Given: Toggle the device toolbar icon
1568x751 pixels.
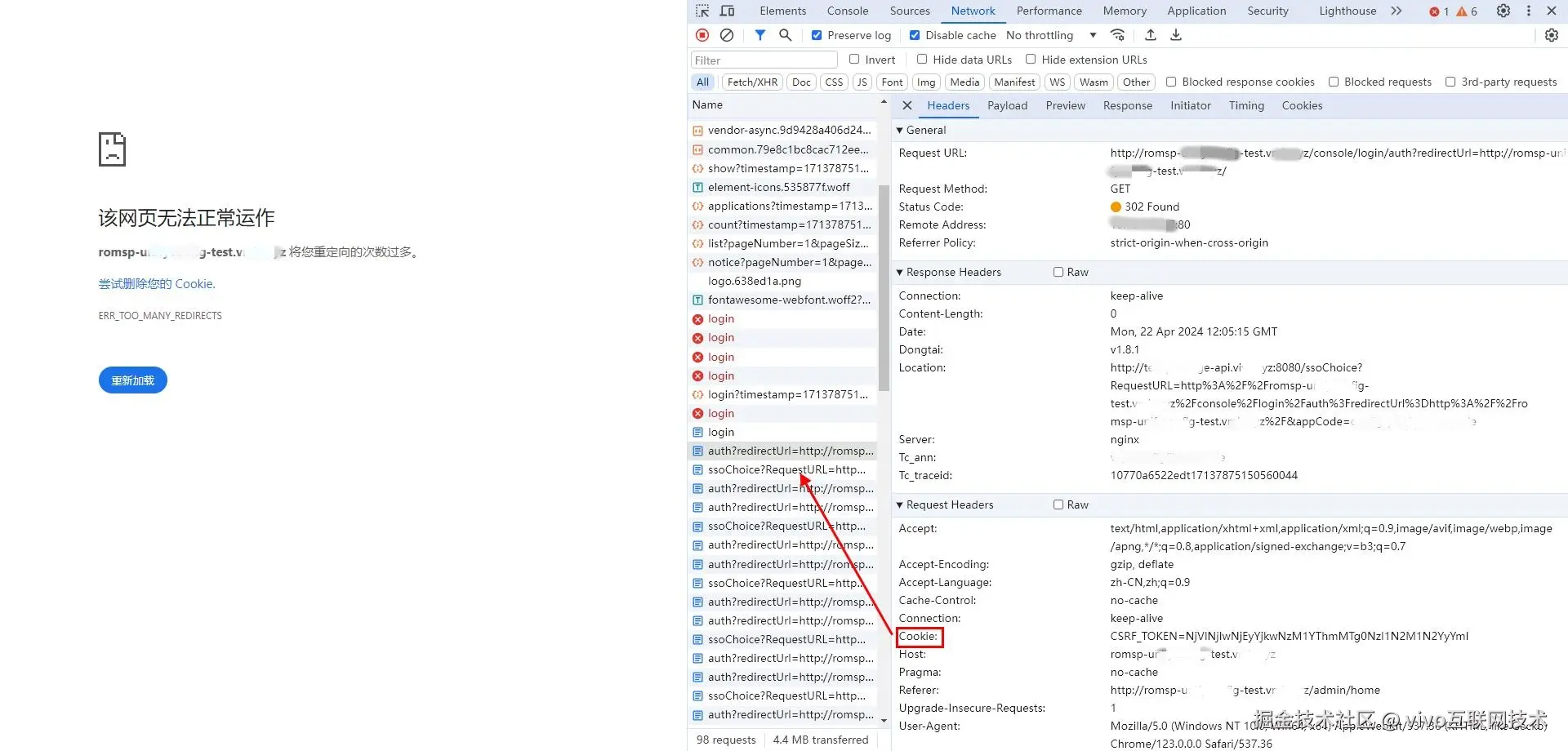Looking at the screenshot, I should (x=727, y=11).
